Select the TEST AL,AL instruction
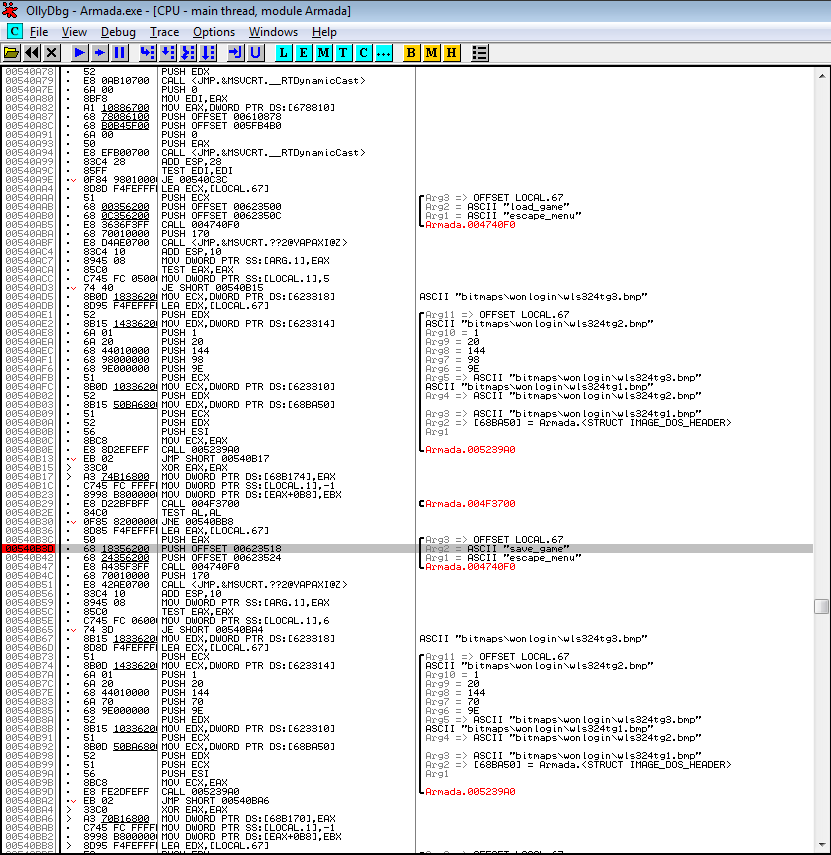The width and height of the screenshot is (831, 855). (191, 513)
